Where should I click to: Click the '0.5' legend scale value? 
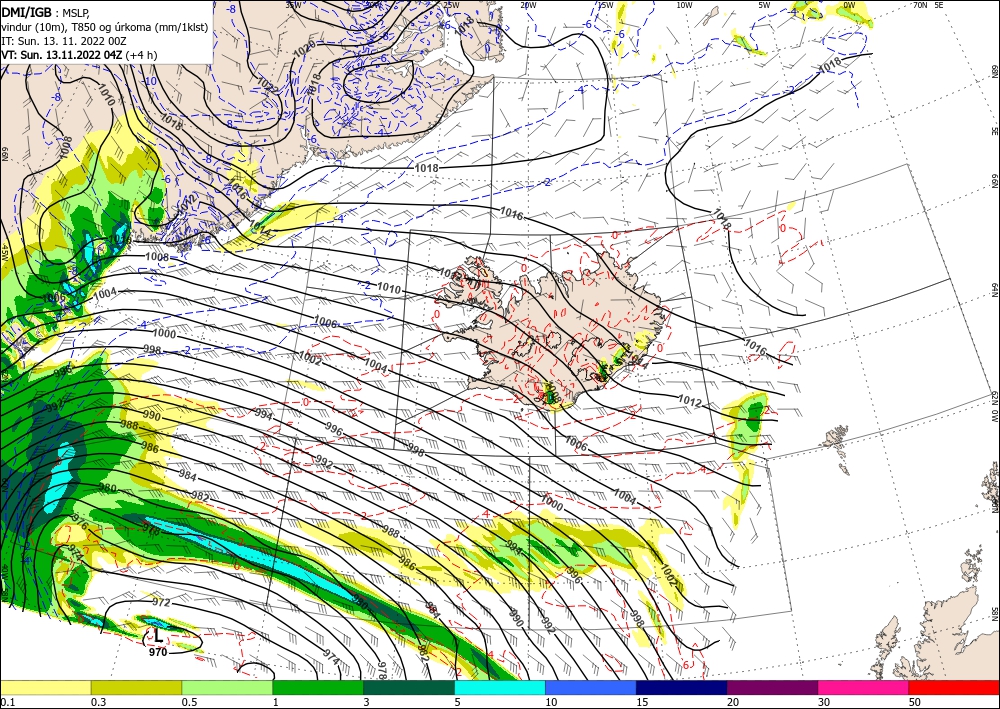(189, 702)
